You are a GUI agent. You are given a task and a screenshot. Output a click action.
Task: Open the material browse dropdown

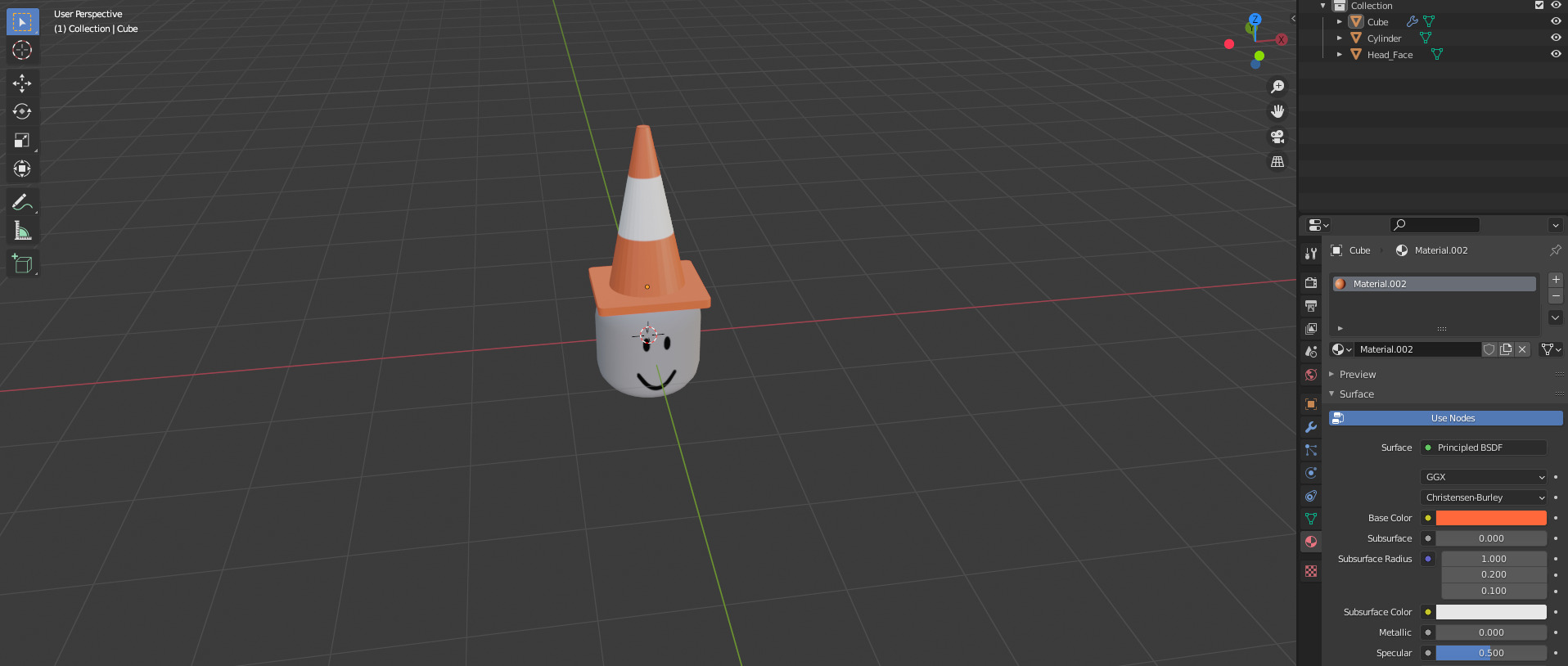tap(1341, 349)
